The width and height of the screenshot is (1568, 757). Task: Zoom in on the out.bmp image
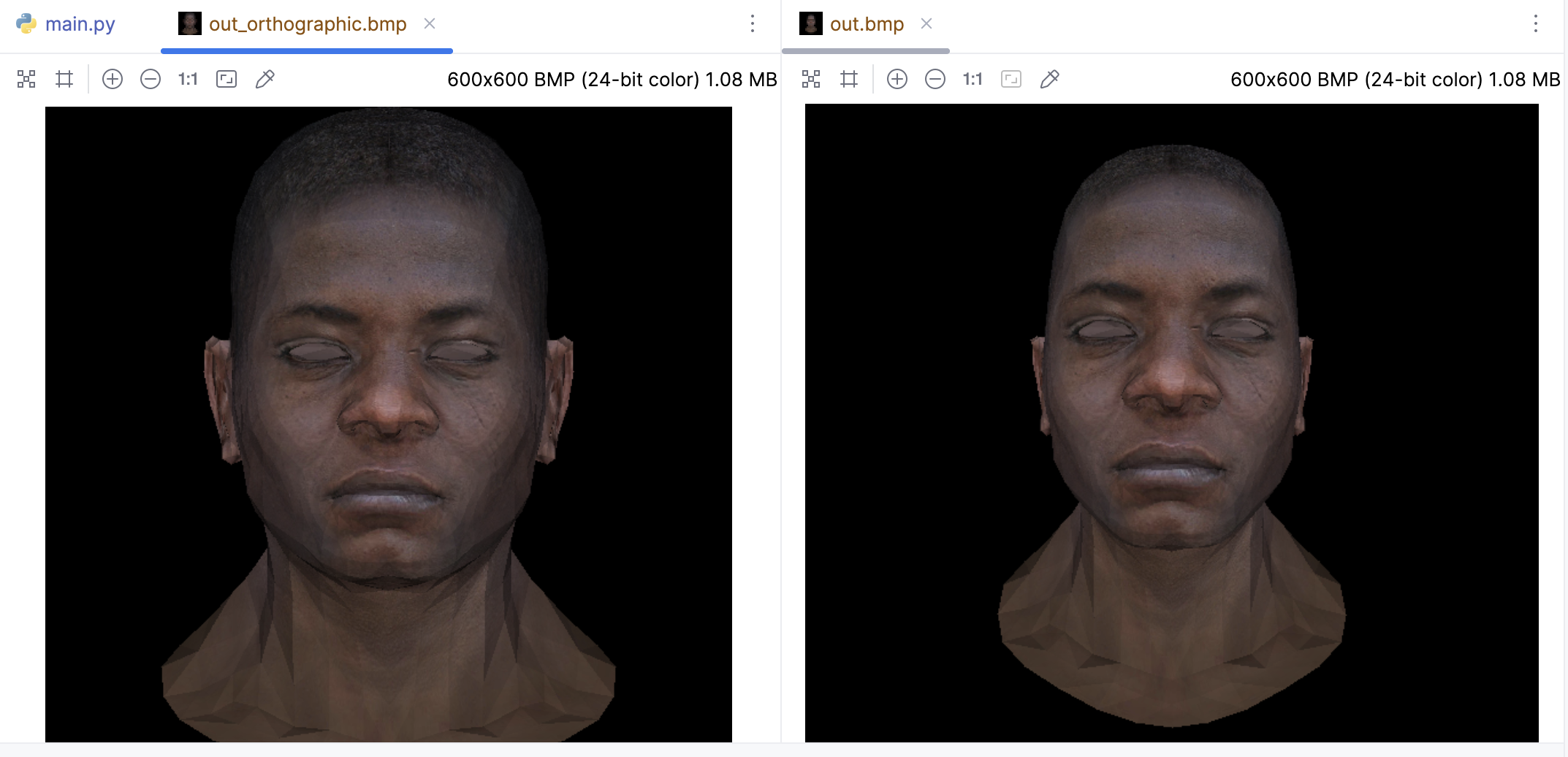897,79
